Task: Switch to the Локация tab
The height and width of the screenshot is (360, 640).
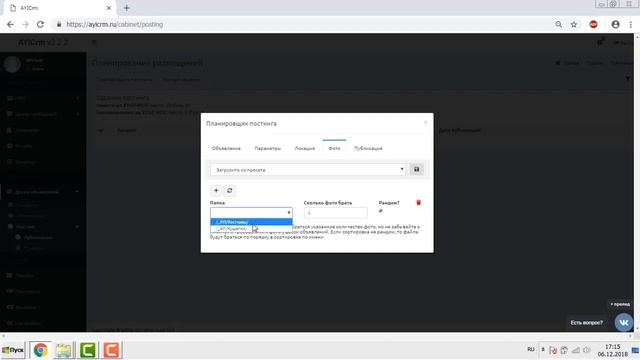Action: [x=305, y=148]
